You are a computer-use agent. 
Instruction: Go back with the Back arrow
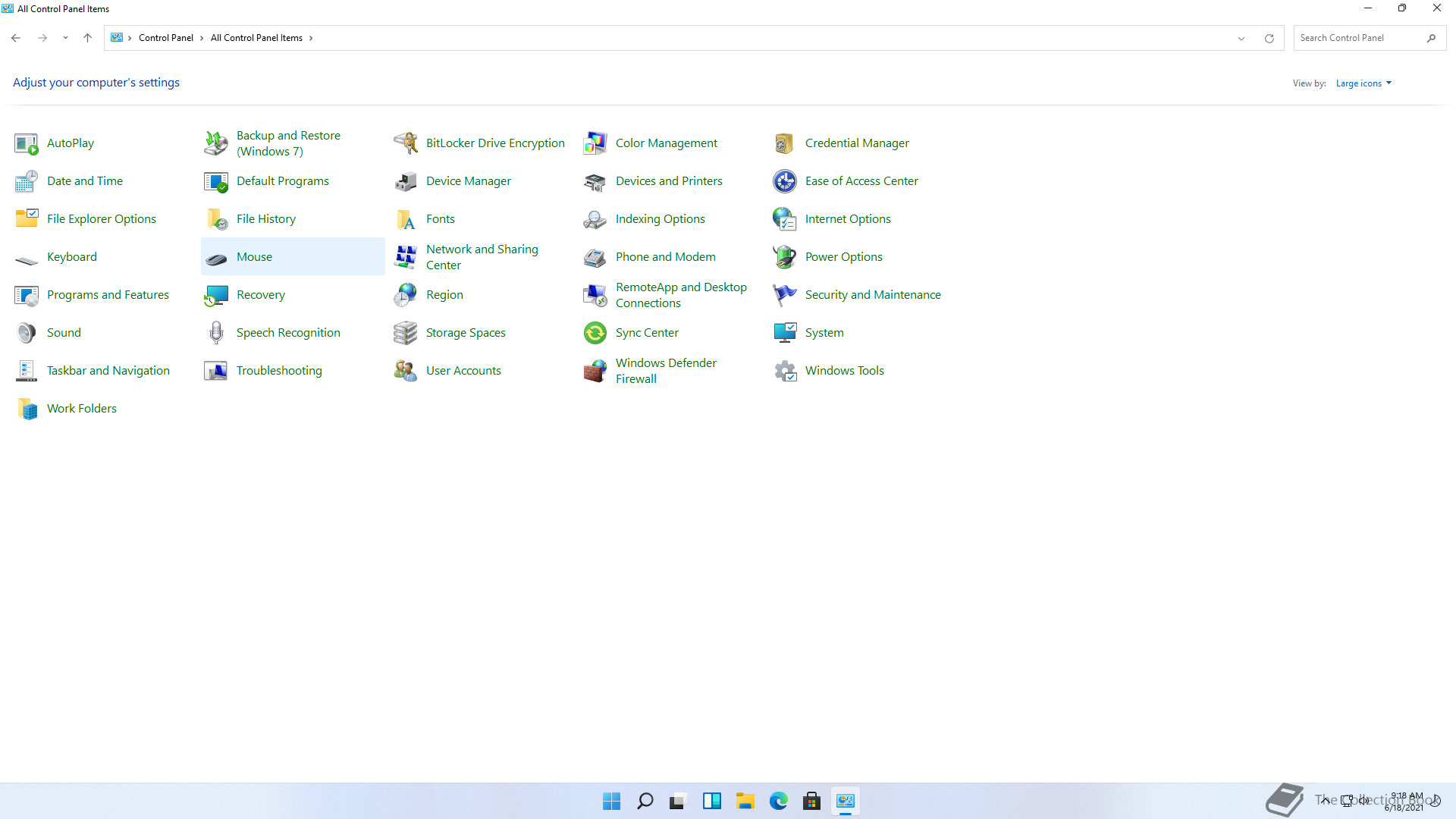click(16, 38)
